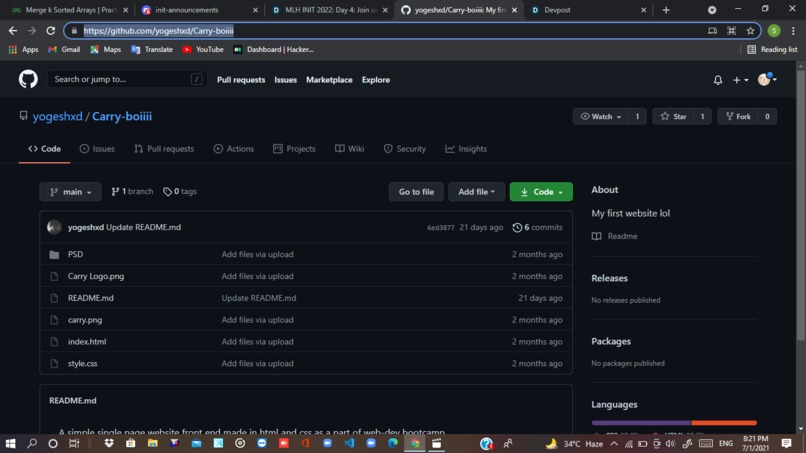Image resolution: width=806 pixels, height=453 pixels.
Task: Switch to the Projects tab
Action: (295, 149)
